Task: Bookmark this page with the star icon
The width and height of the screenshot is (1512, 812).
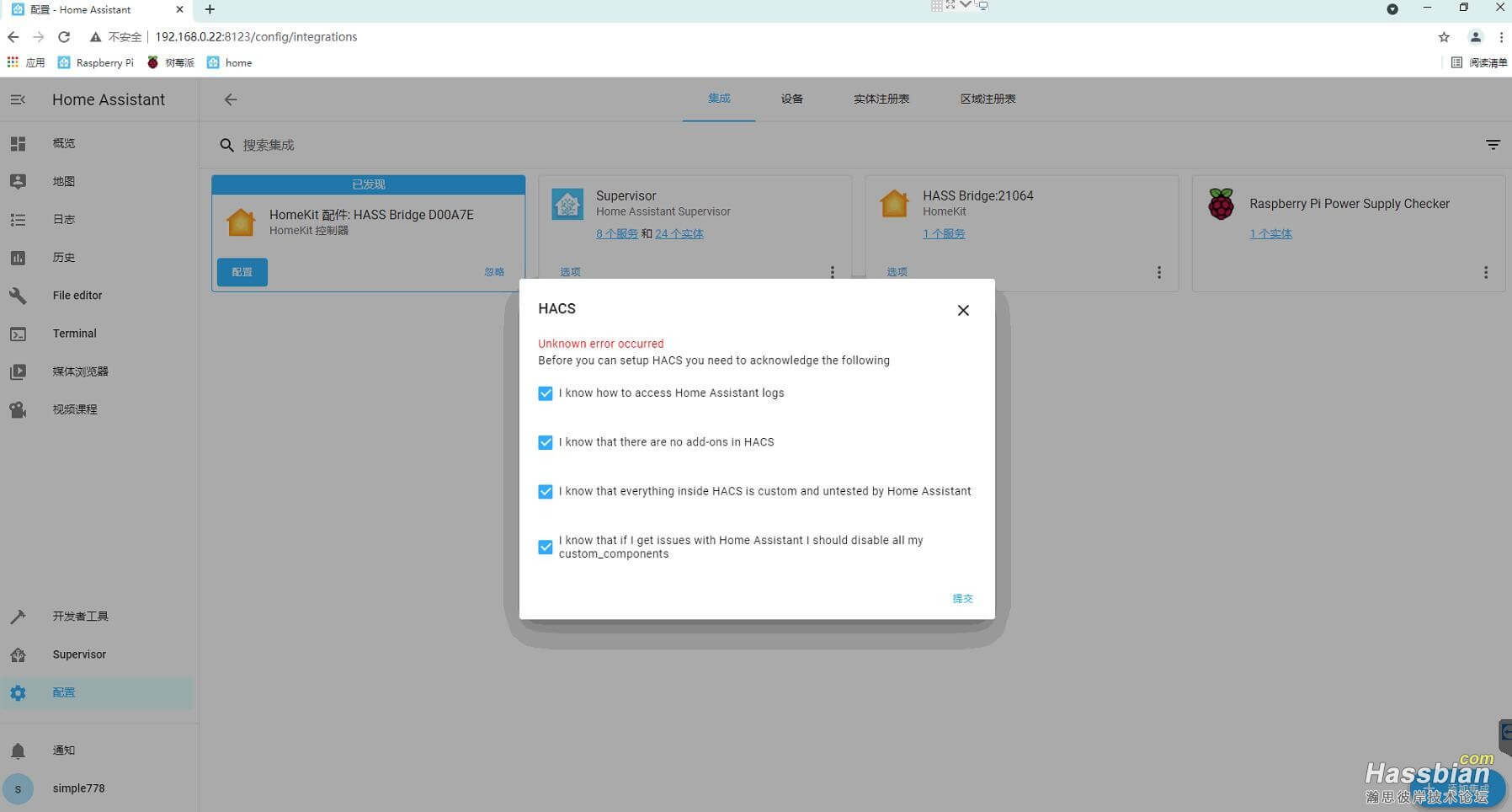Action: [x=1444, y=37]
